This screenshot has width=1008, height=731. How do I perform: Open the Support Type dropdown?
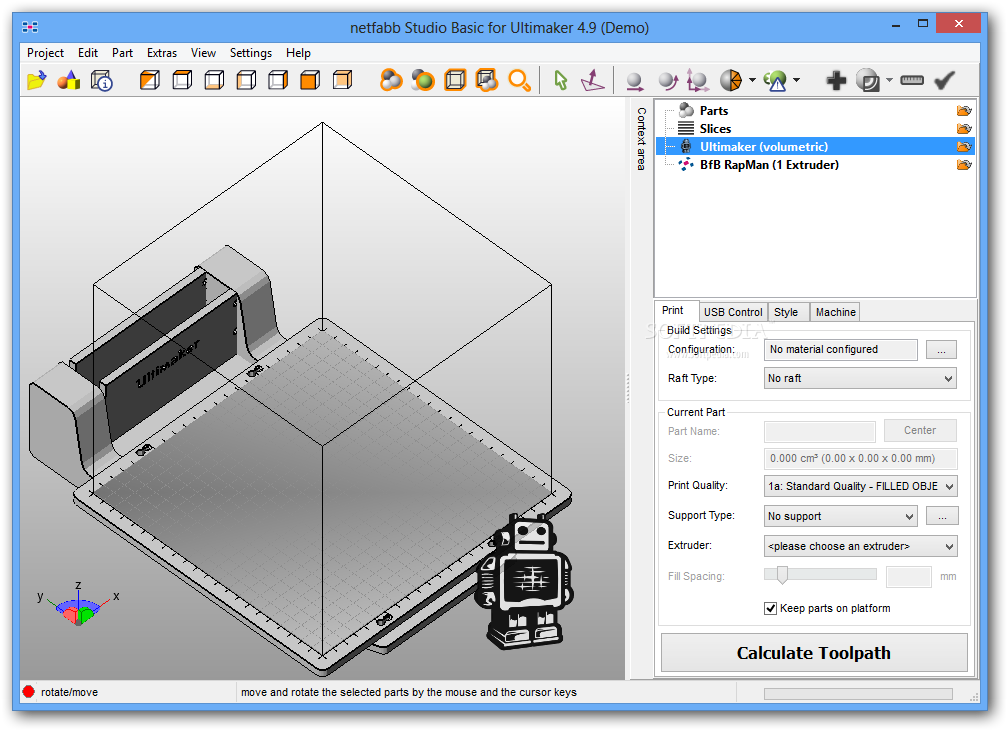tap(840, 516)
